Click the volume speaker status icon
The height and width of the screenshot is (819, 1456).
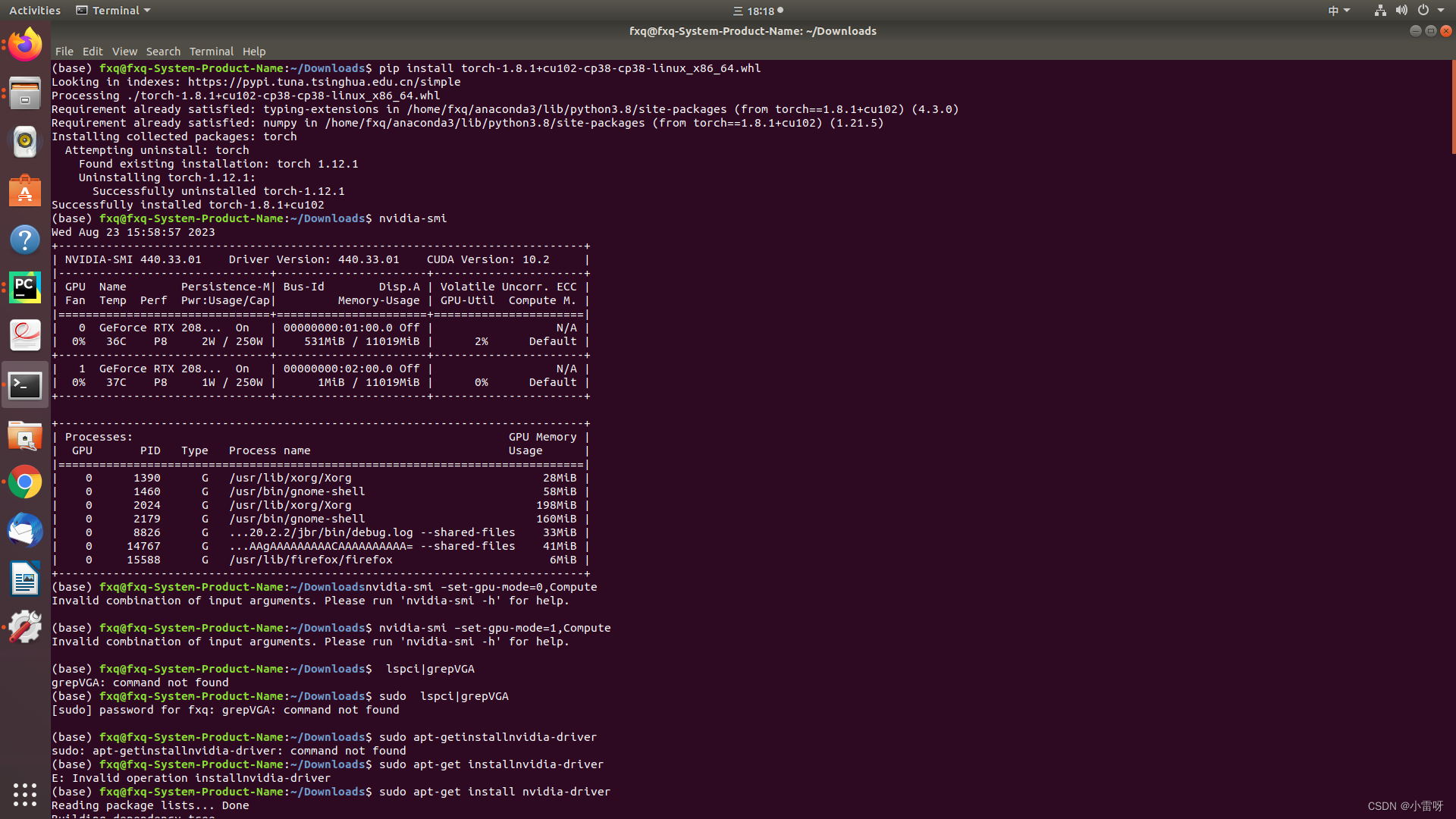point(1401,11)
